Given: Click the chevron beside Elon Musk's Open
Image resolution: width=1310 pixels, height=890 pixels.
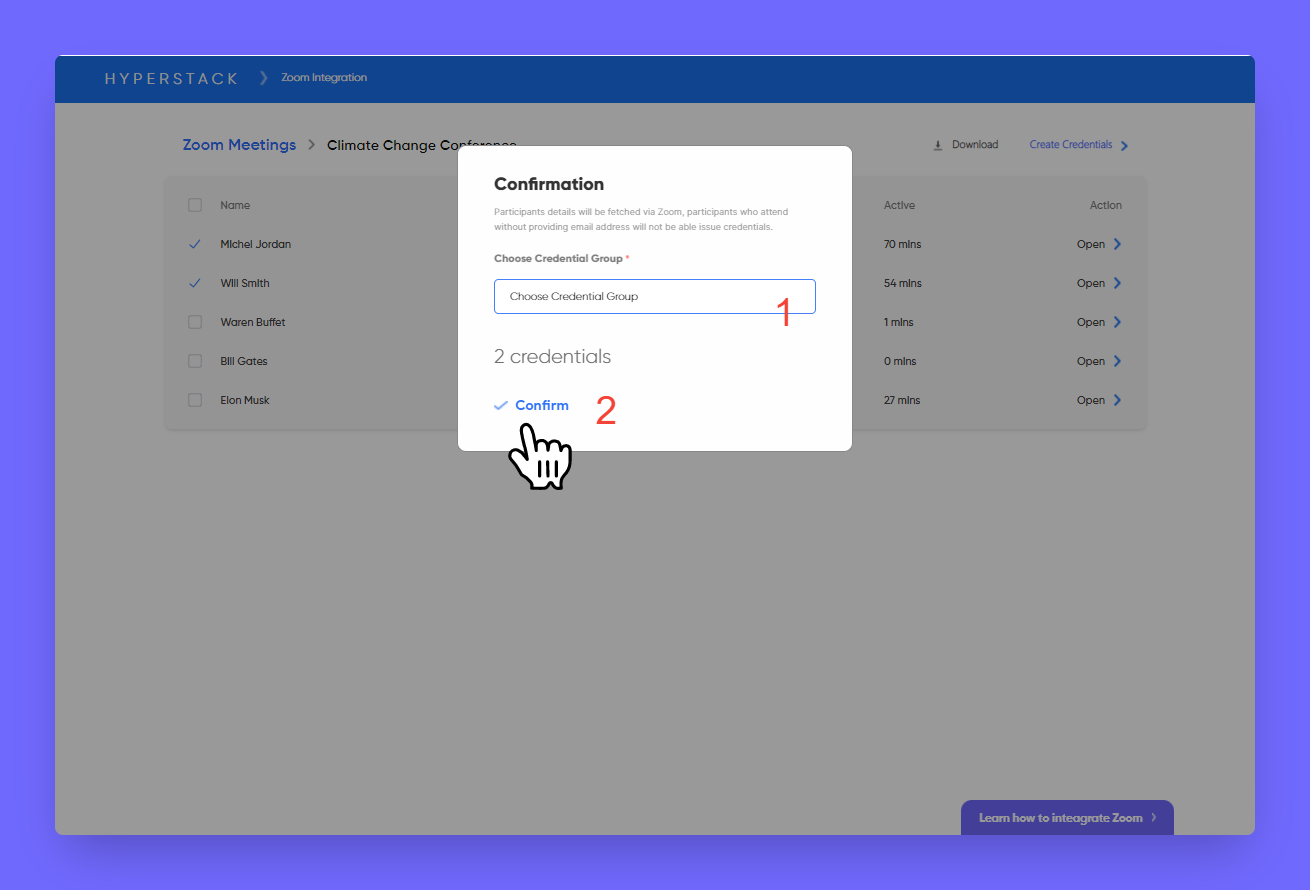Looking at the screenshot, I should pos(1117,400).
